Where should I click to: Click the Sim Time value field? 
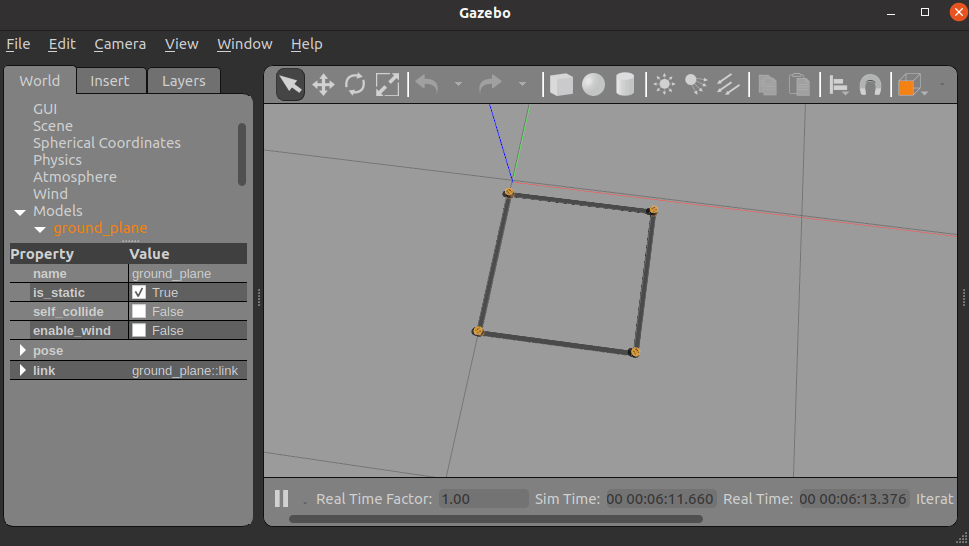660,499
